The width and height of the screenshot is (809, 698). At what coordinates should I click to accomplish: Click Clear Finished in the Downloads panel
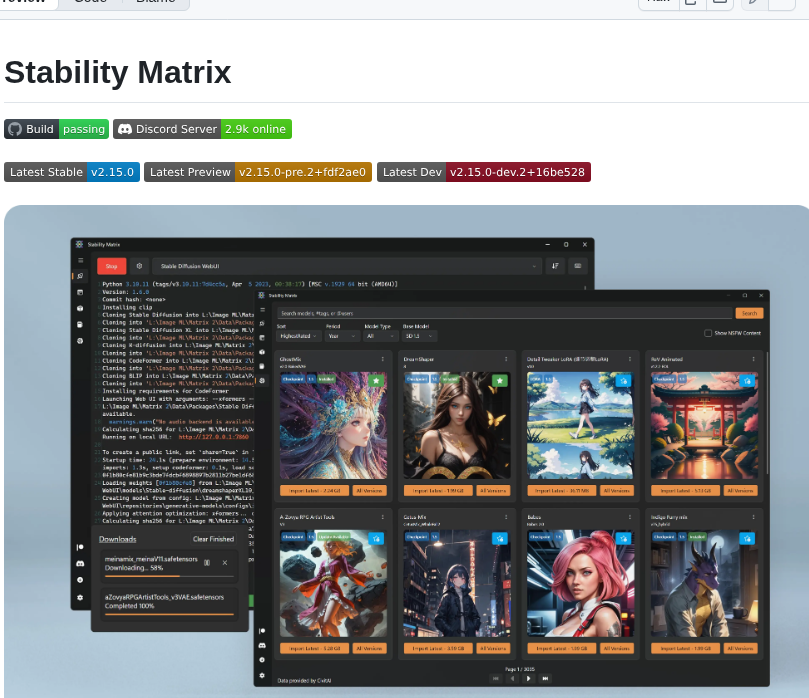214,539
